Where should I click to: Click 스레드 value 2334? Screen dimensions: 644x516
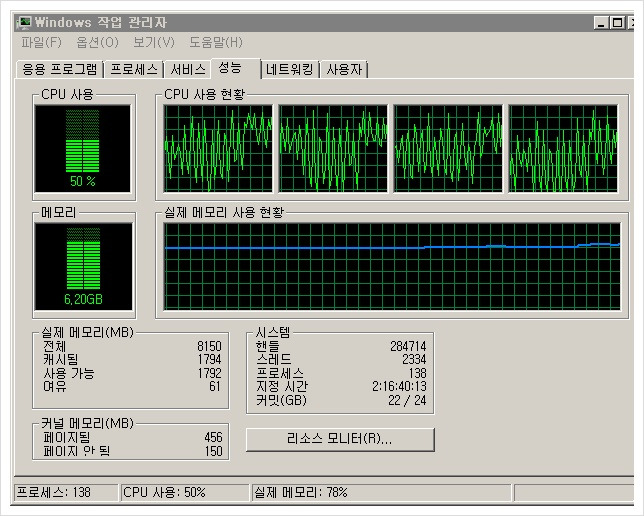pos(414,359)
